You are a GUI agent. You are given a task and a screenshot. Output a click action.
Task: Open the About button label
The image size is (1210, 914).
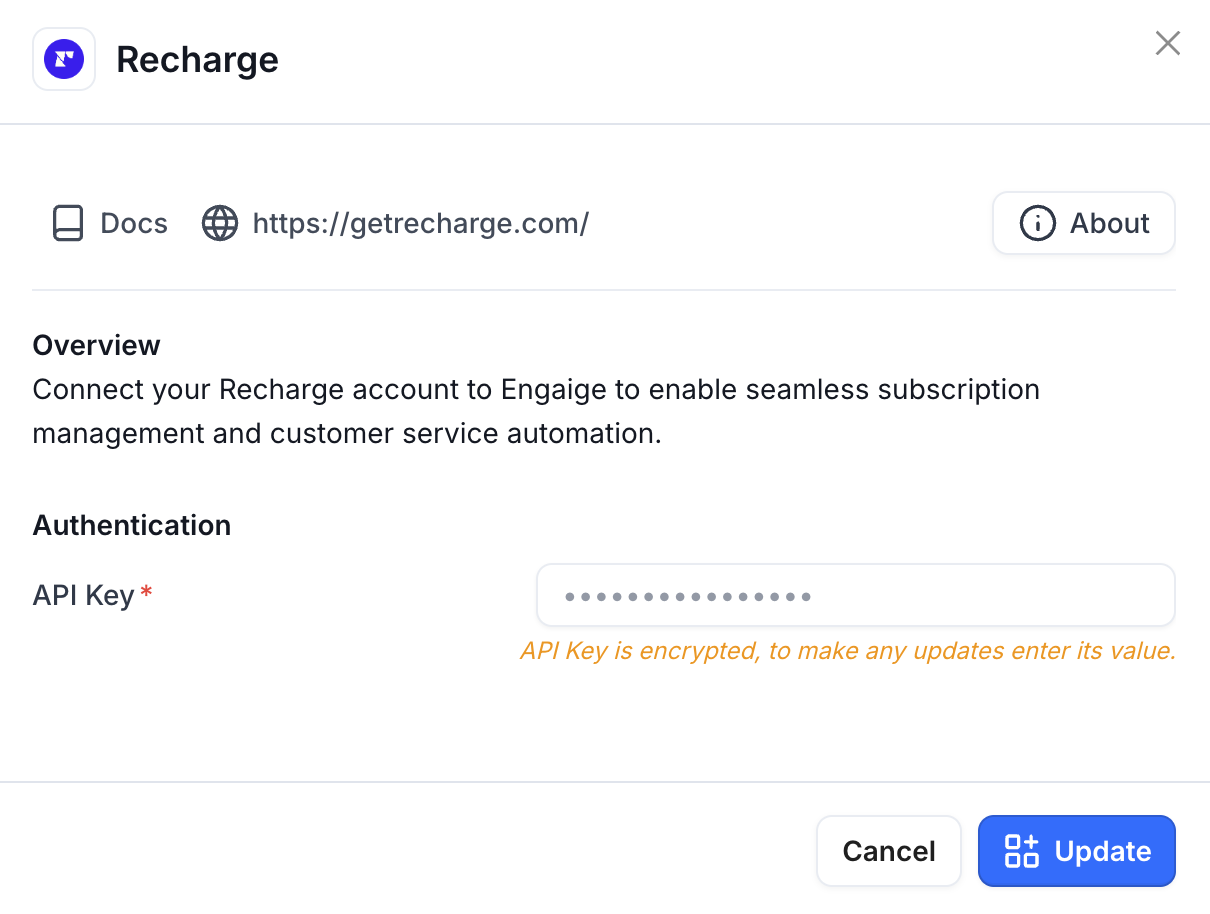click(1110, 223)
